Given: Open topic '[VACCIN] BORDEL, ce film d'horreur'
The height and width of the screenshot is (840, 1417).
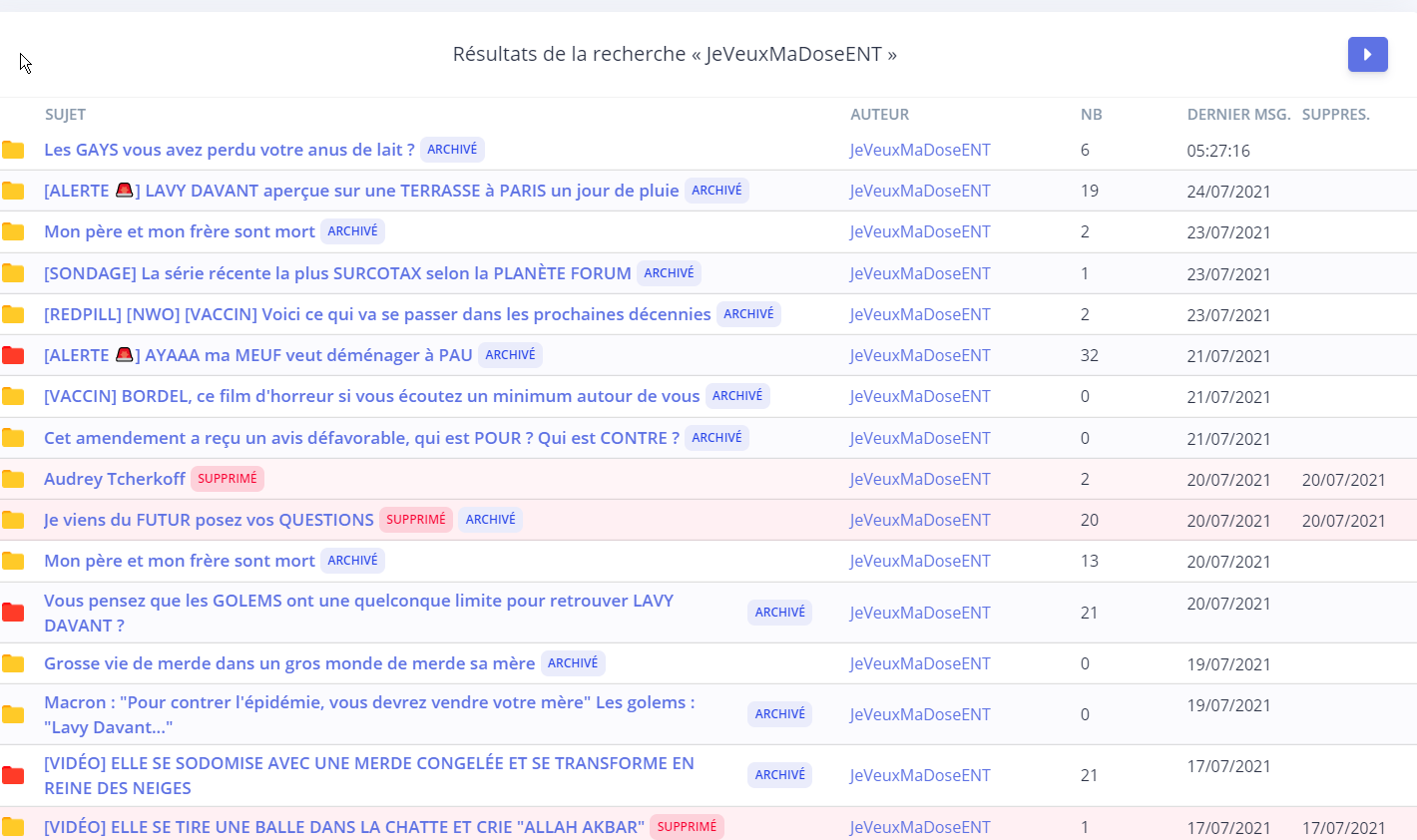Looking at the screenshot, I should tap(372, 396).
